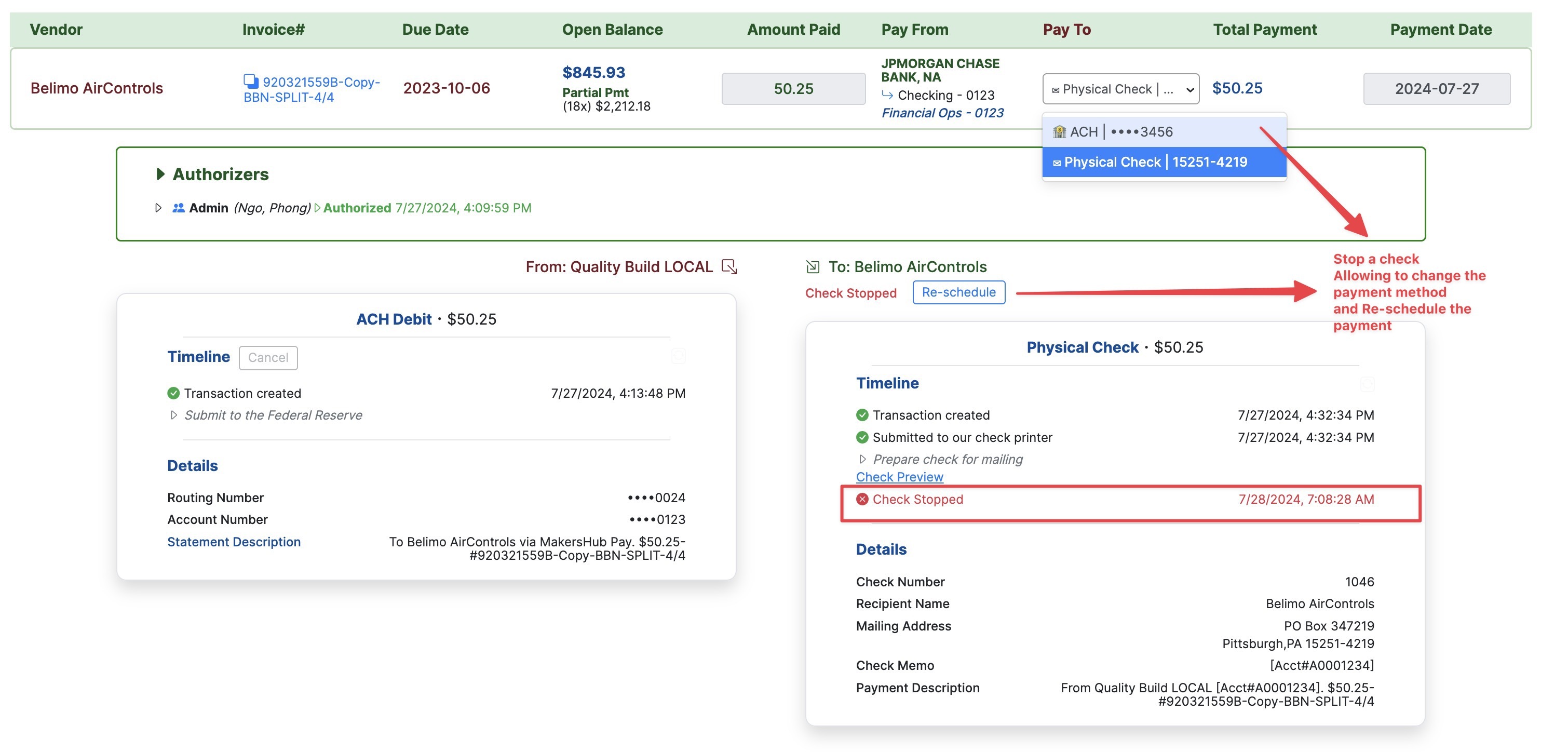Click green check icon beside Physical Check Transaction created

(862, 415)
